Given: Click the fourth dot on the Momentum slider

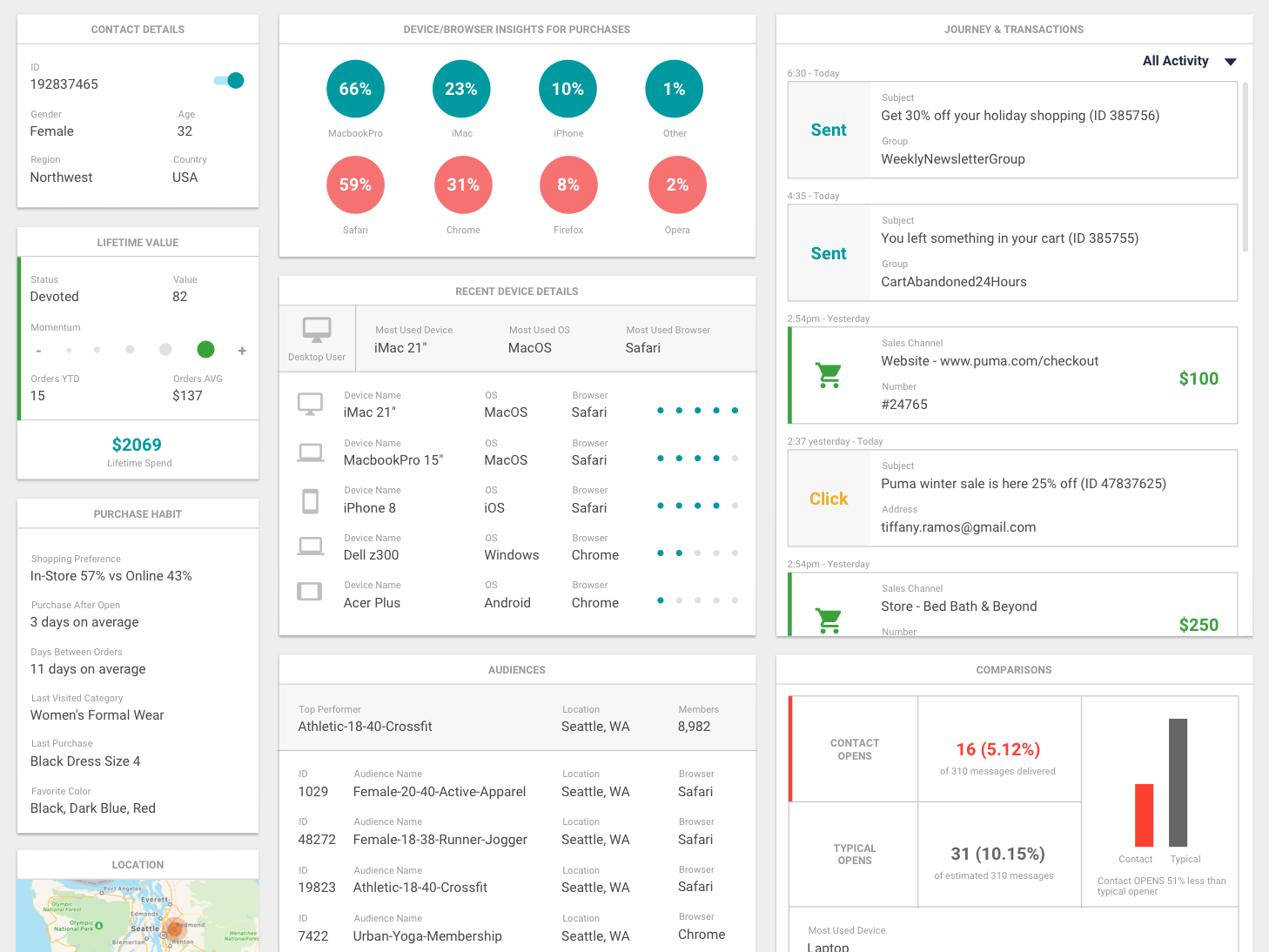Looking at the screenshot, I should tap(165, 349).
